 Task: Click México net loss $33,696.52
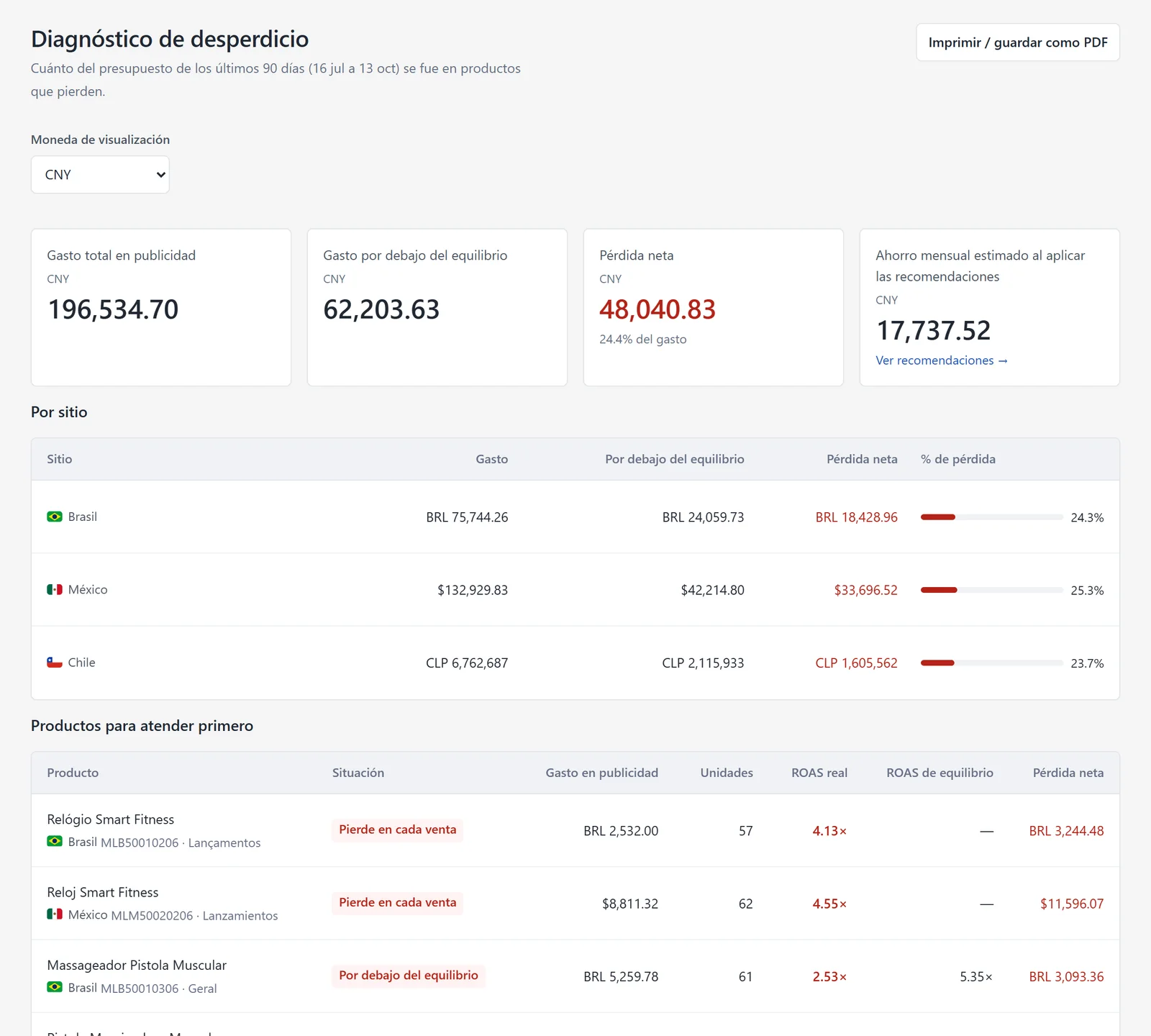[866, 590]
